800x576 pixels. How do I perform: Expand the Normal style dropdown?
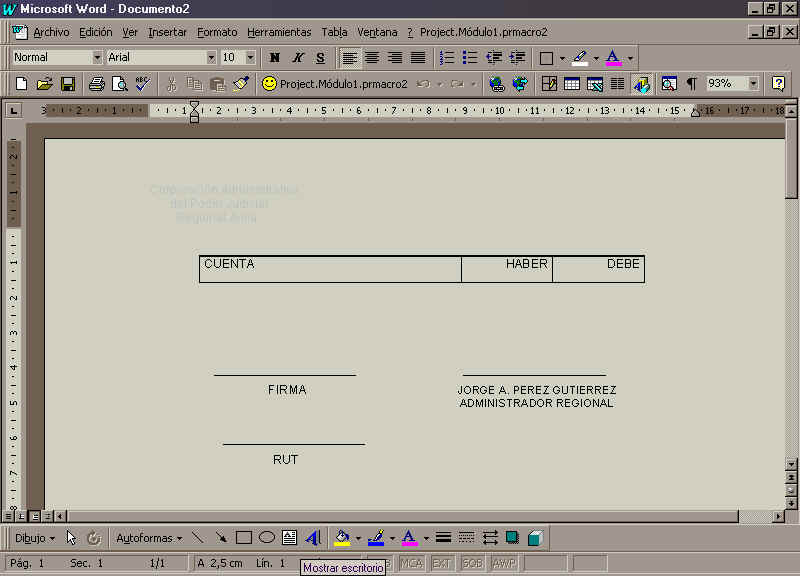tap(97, 58)
